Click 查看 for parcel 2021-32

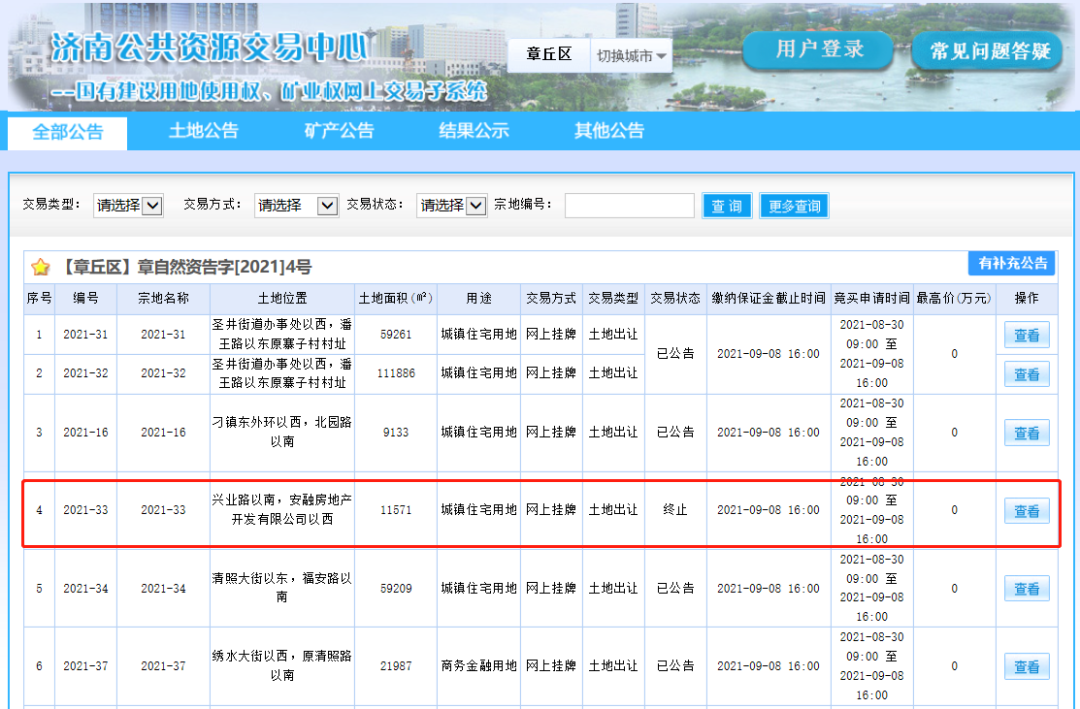(x=1026, y=374)
